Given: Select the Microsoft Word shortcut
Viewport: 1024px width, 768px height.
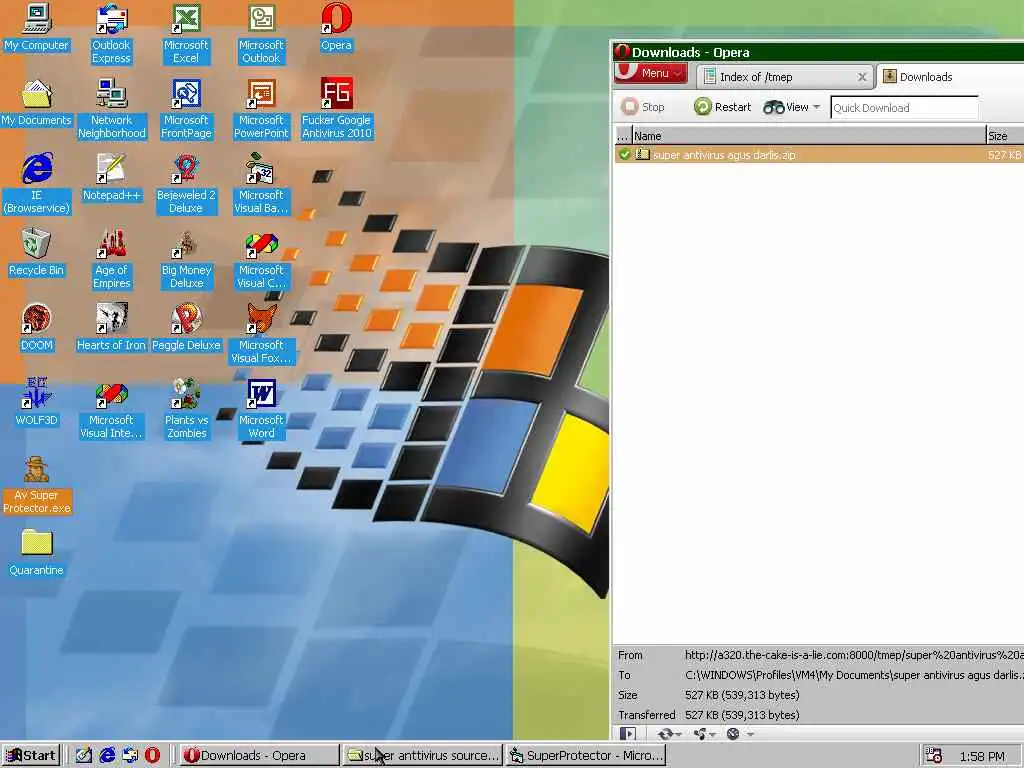Looking at the screenshot, I should [x=261, y=409].
